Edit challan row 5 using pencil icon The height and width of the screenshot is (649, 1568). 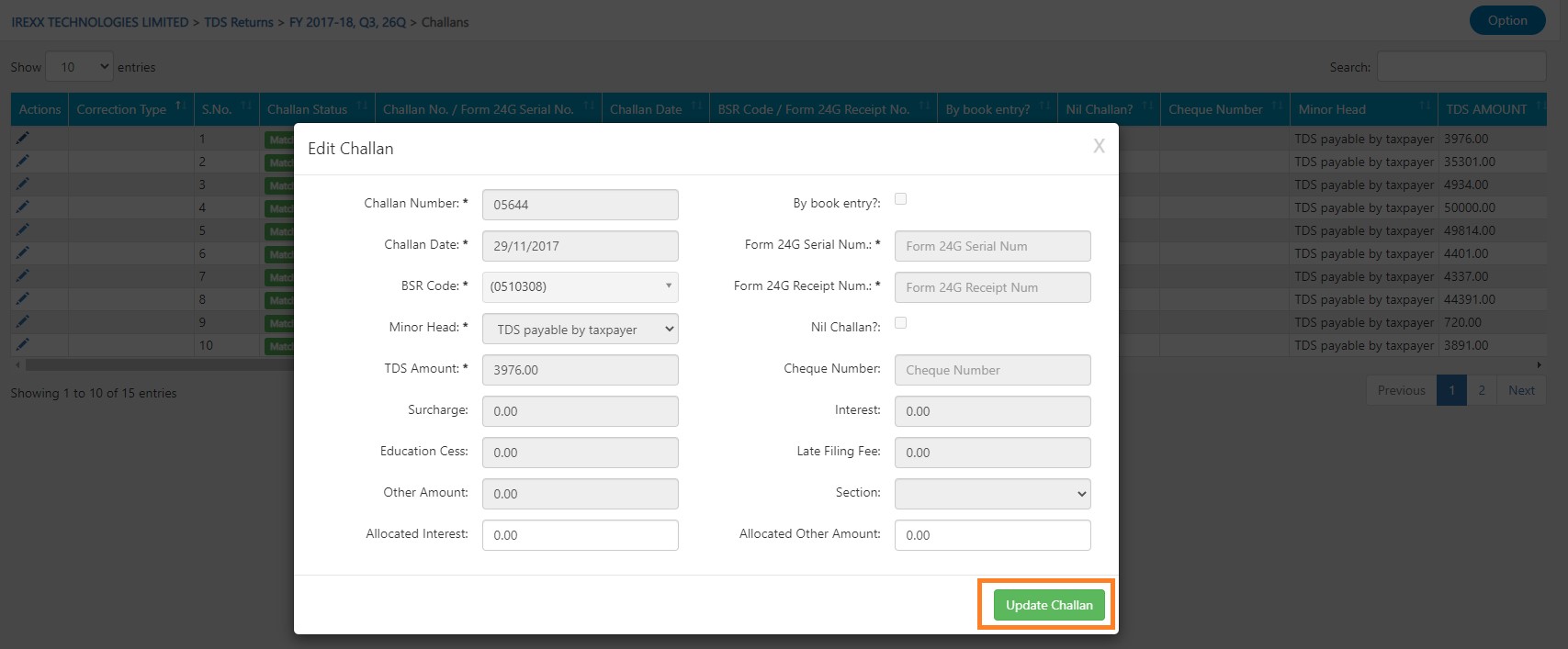[x=22, y=230]
